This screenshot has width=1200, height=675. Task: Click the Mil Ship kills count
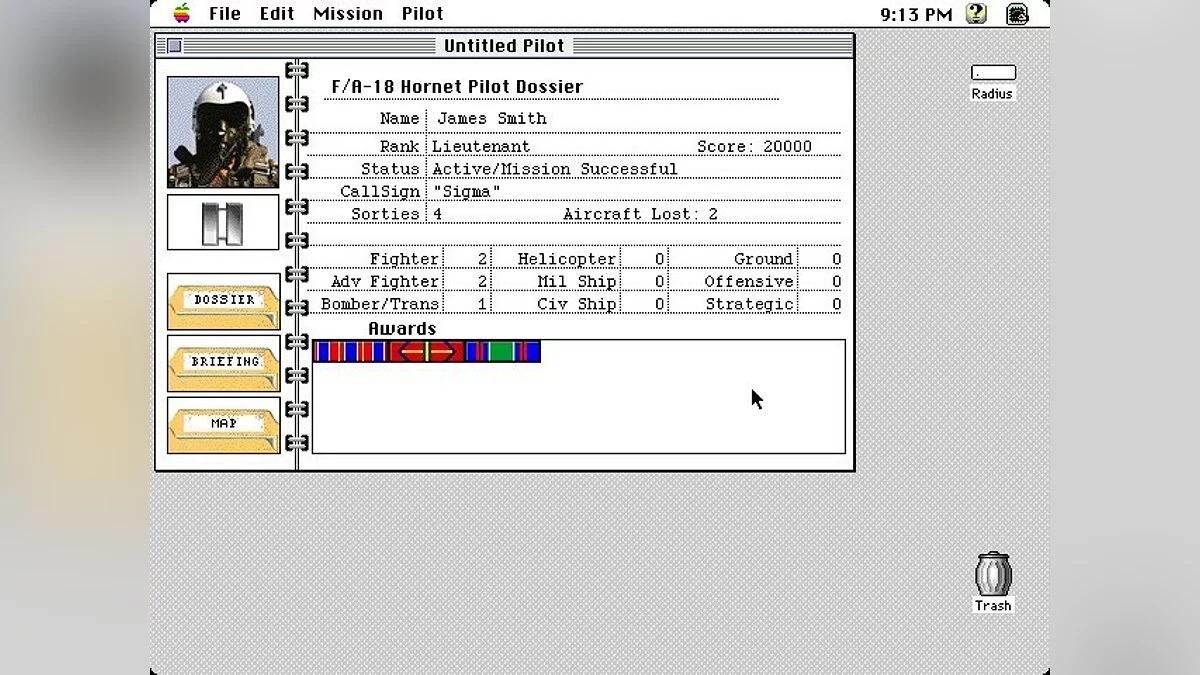point(660,282)
